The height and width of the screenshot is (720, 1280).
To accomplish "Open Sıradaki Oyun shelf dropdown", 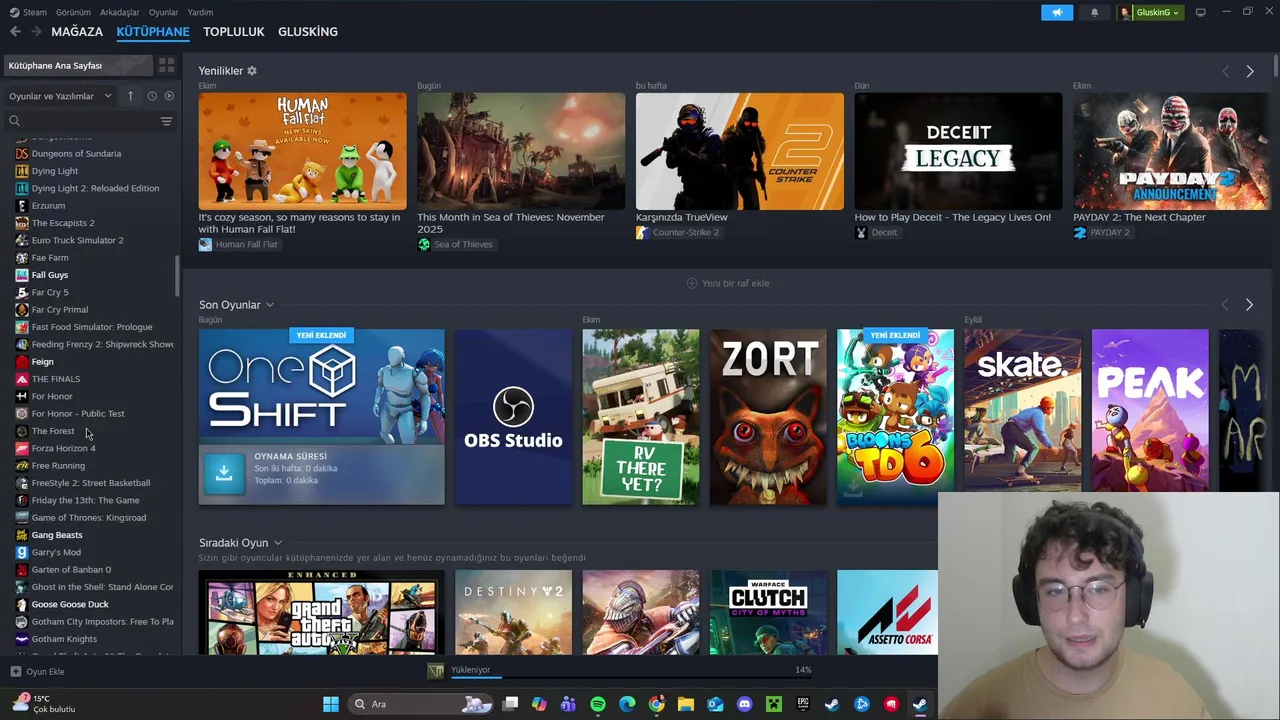I will point(278,543).
